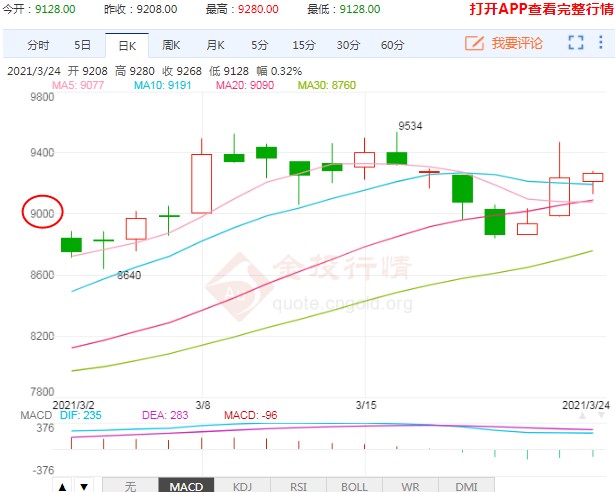Show the BOLL indicator
This screenshot has width=616, height=492.
point(354,486)
